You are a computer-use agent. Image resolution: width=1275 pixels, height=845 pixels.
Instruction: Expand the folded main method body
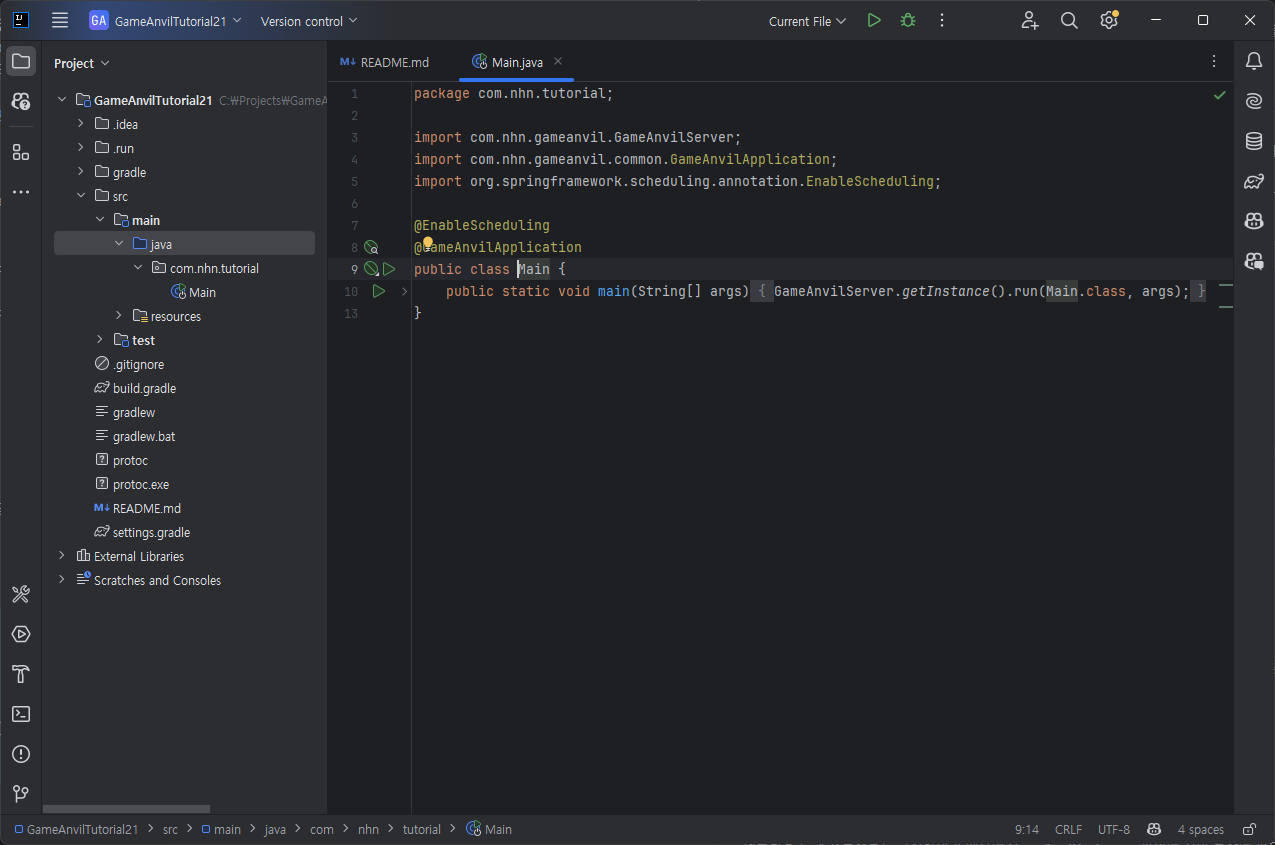(404, 291)
